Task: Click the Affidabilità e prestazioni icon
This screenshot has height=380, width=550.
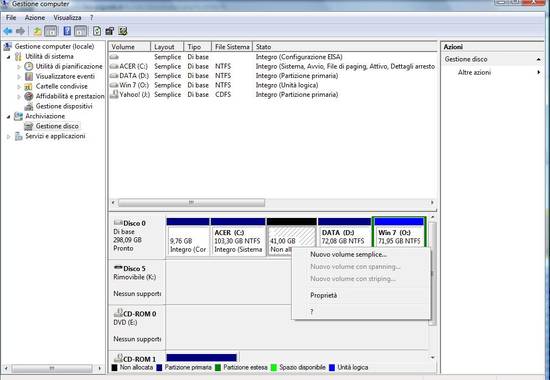Action: click(29, 96)
